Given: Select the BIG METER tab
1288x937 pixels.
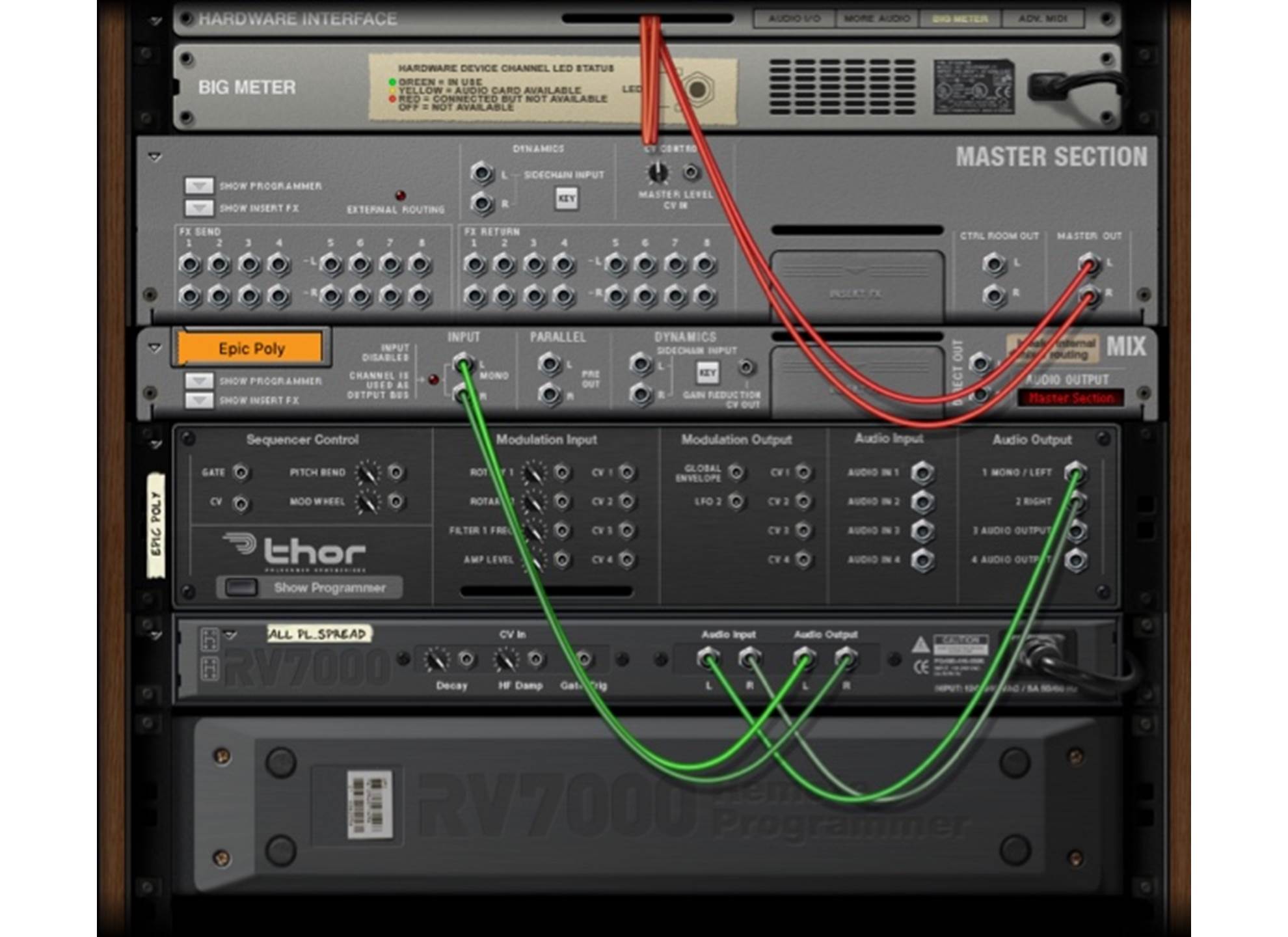Looking at the screenshot, I should click(960, 19).
